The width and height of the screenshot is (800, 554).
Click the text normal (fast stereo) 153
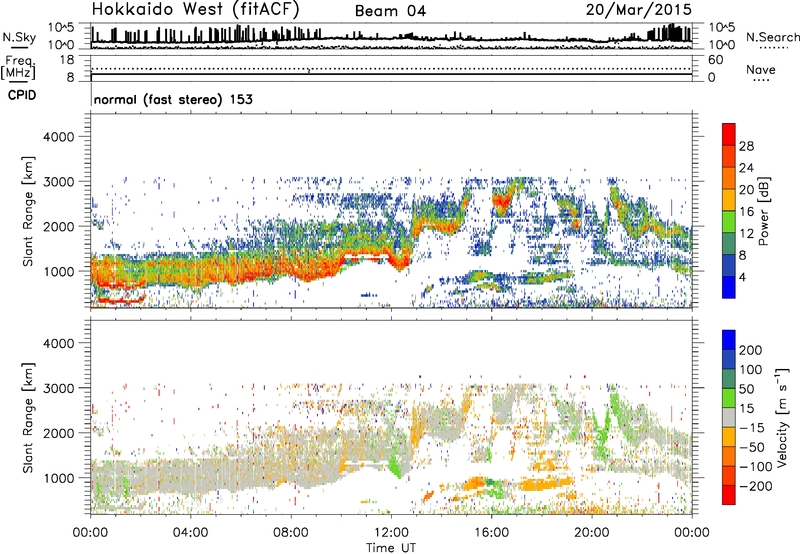173,99
